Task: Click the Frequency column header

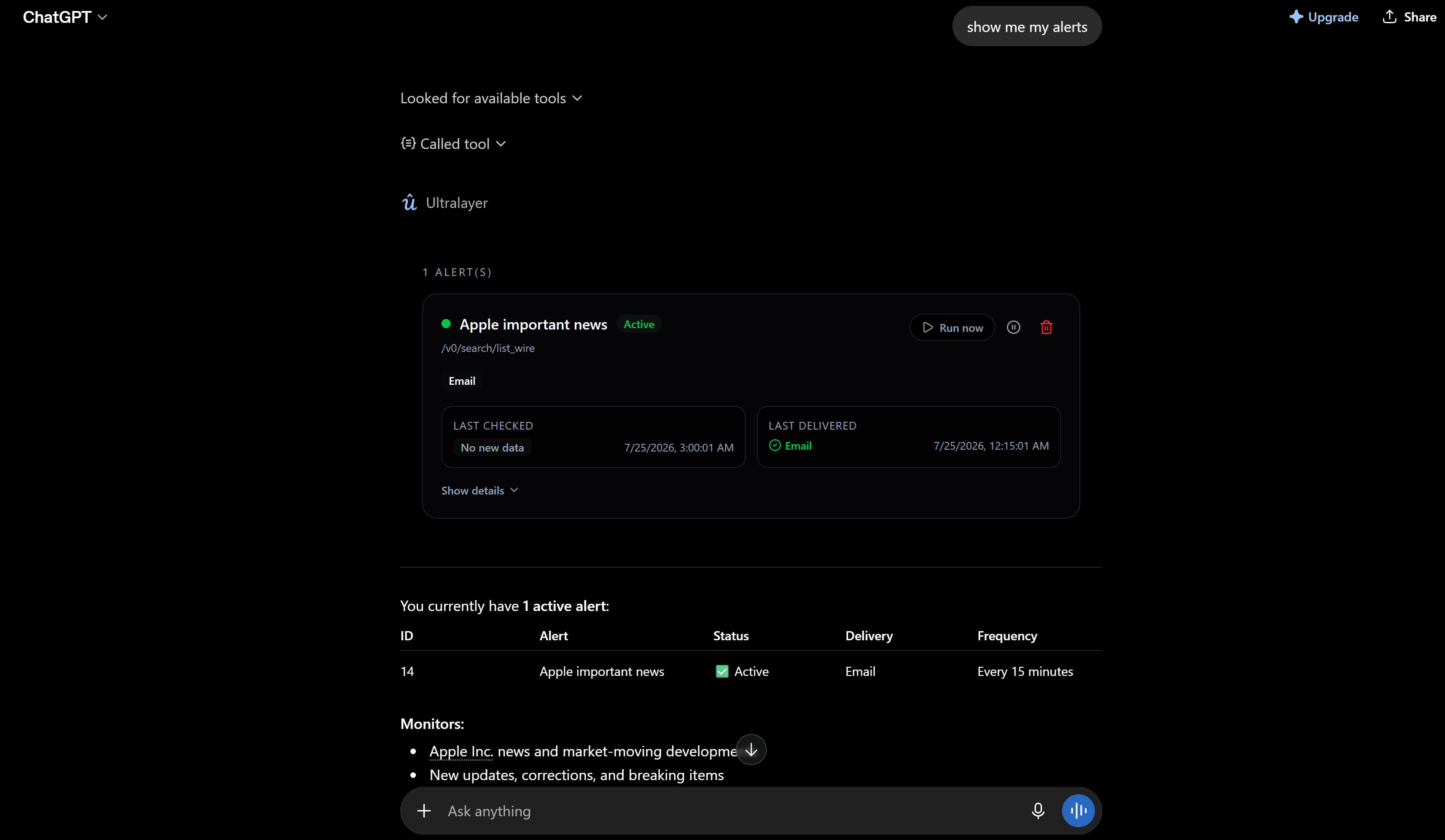Action: tap(1007, 635)
